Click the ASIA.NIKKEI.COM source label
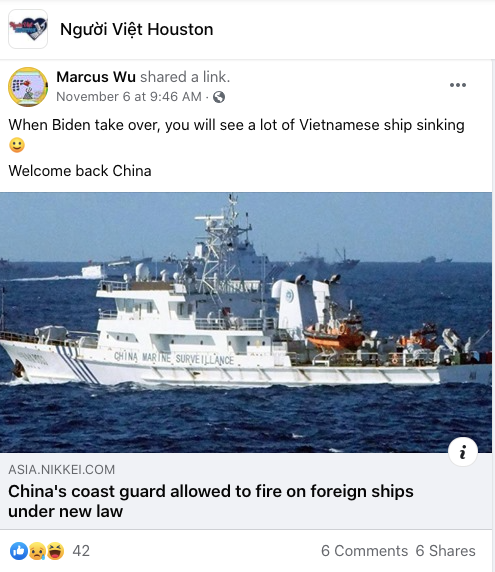The width and height of the screenshot is (495, 572). tap(62, 469)
